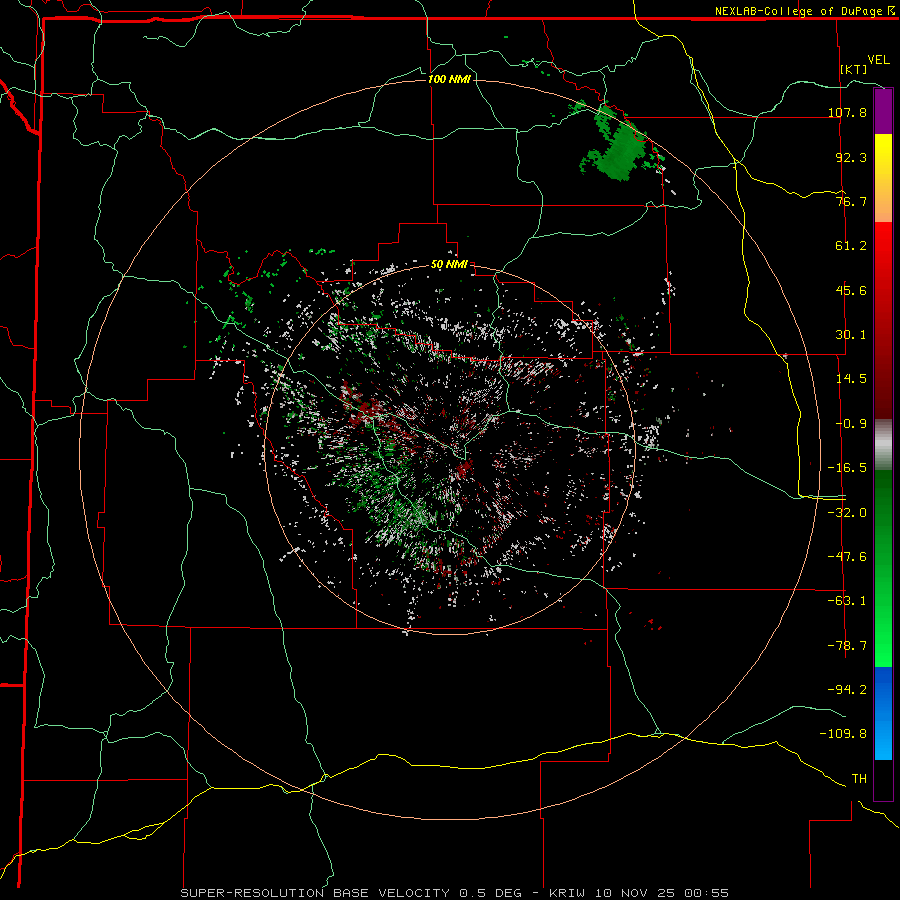Screen dimensions: 900x900
Task: Click the 107.8 velocity scale value
Action: [x=847, y=112]
